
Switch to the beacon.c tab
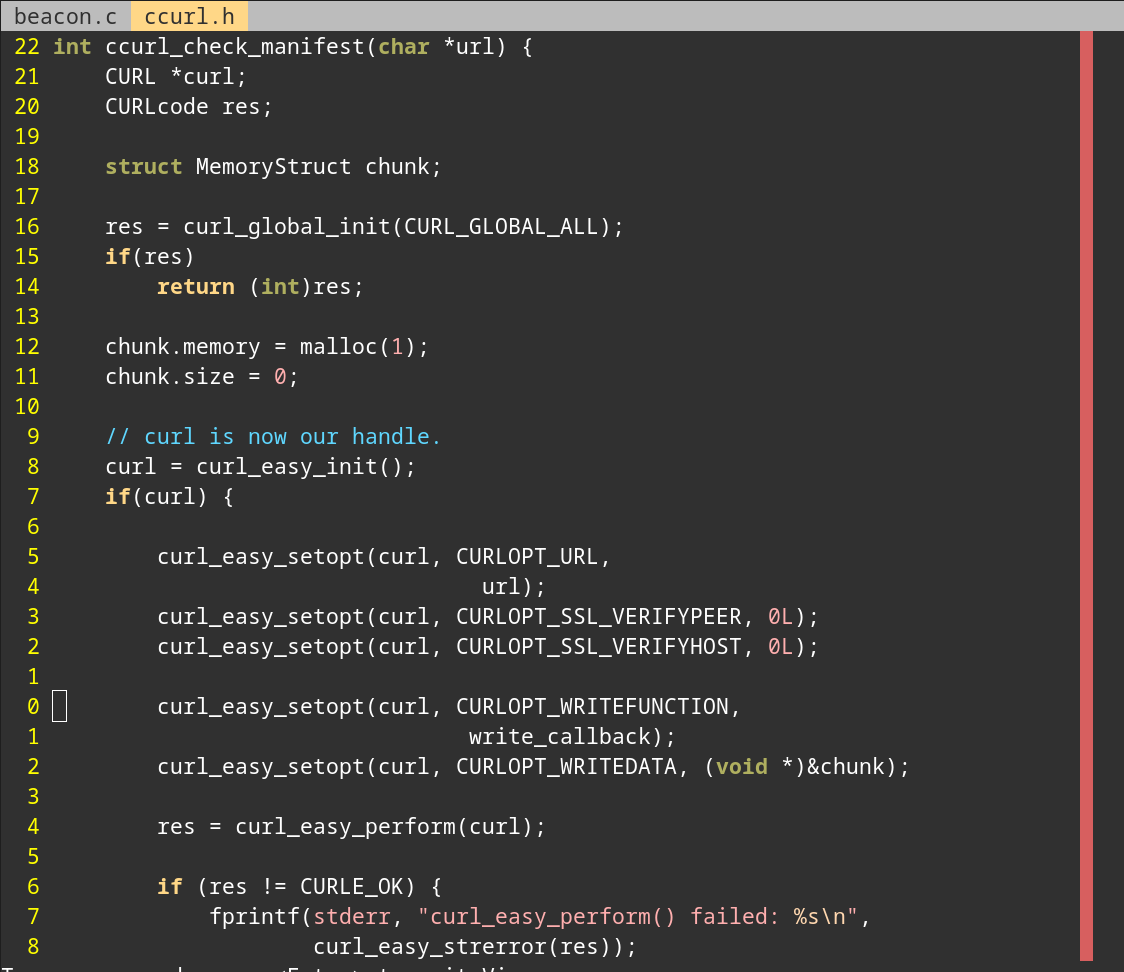(65, 16)
